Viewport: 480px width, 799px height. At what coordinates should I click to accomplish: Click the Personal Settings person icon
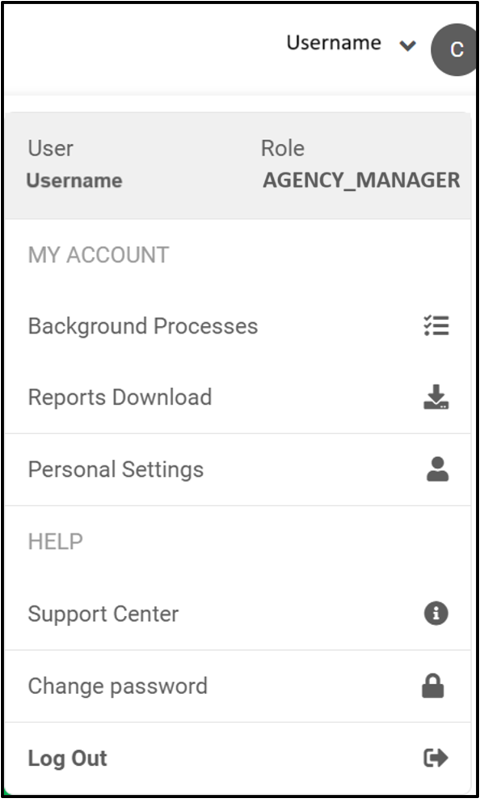tap(437, 469)
